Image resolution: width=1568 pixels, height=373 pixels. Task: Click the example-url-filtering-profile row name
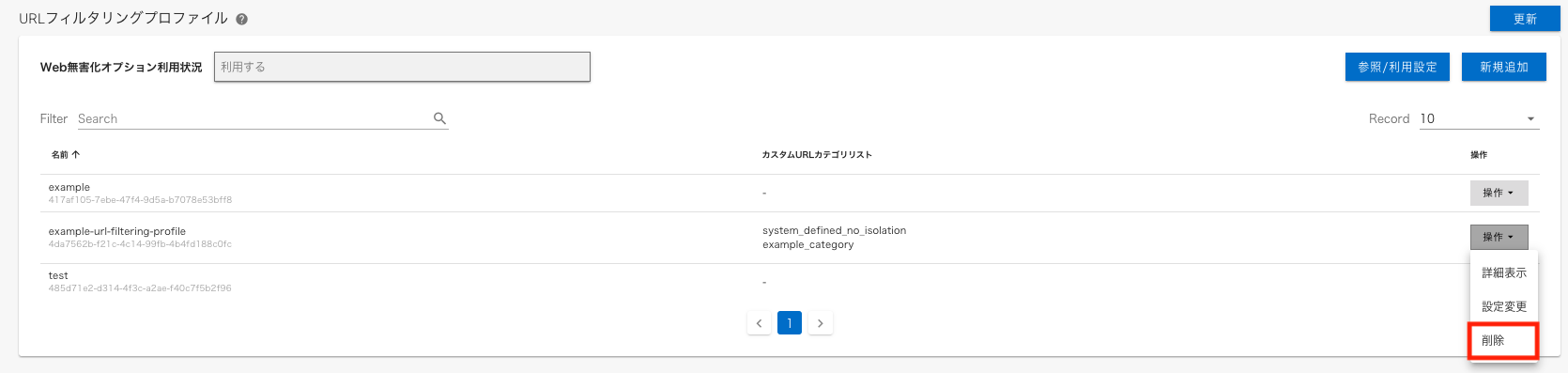coord(117,231)
